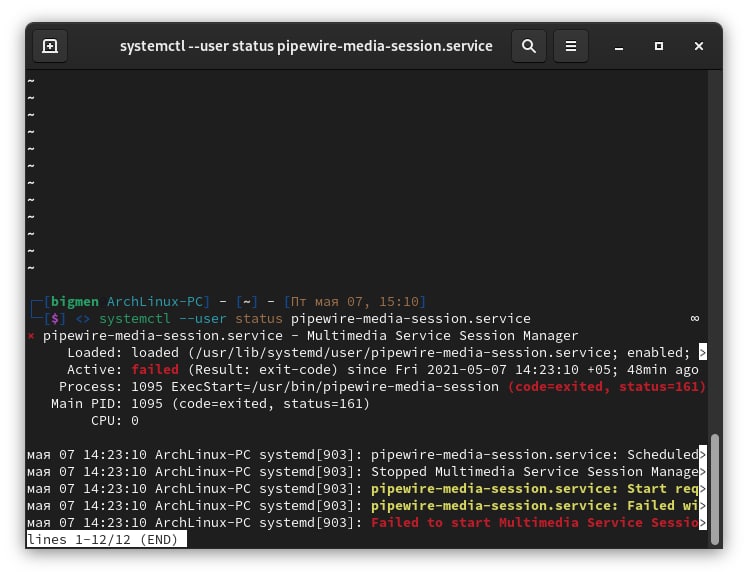
Task: Click the window title text
Action: click(306, 46)
